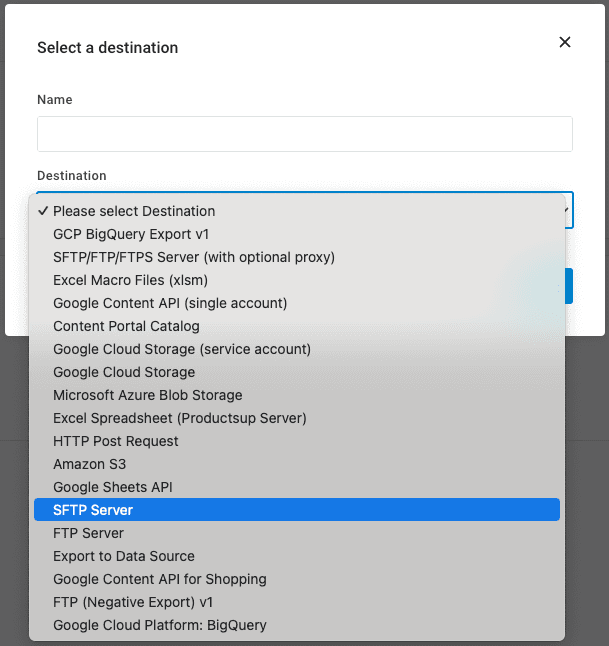The height and width of the screenshot is (646, 609).
Task: Close the Select a destination dialog
Action: [565, 42]
